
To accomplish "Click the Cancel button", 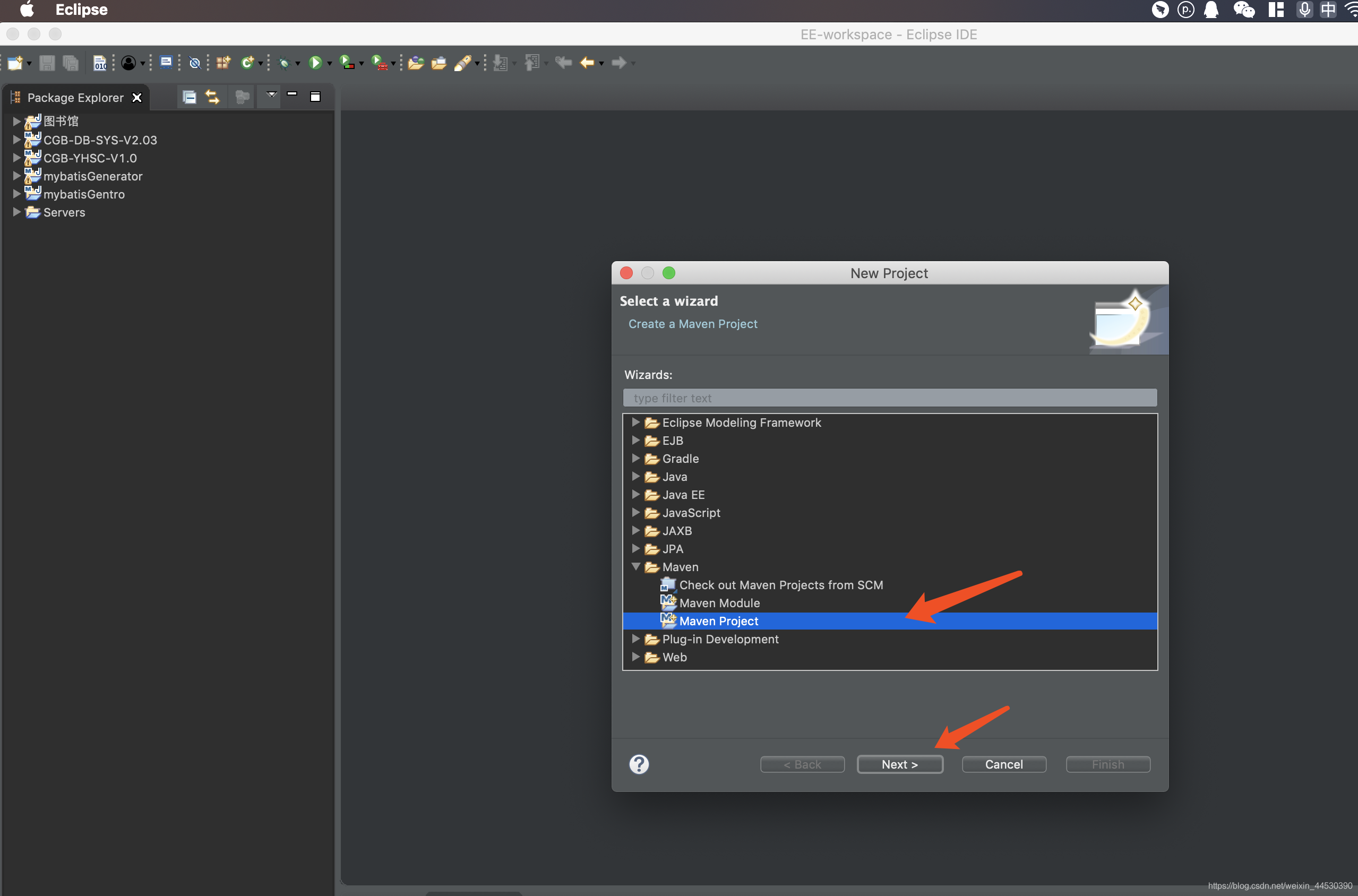I will pos(1004,764).
